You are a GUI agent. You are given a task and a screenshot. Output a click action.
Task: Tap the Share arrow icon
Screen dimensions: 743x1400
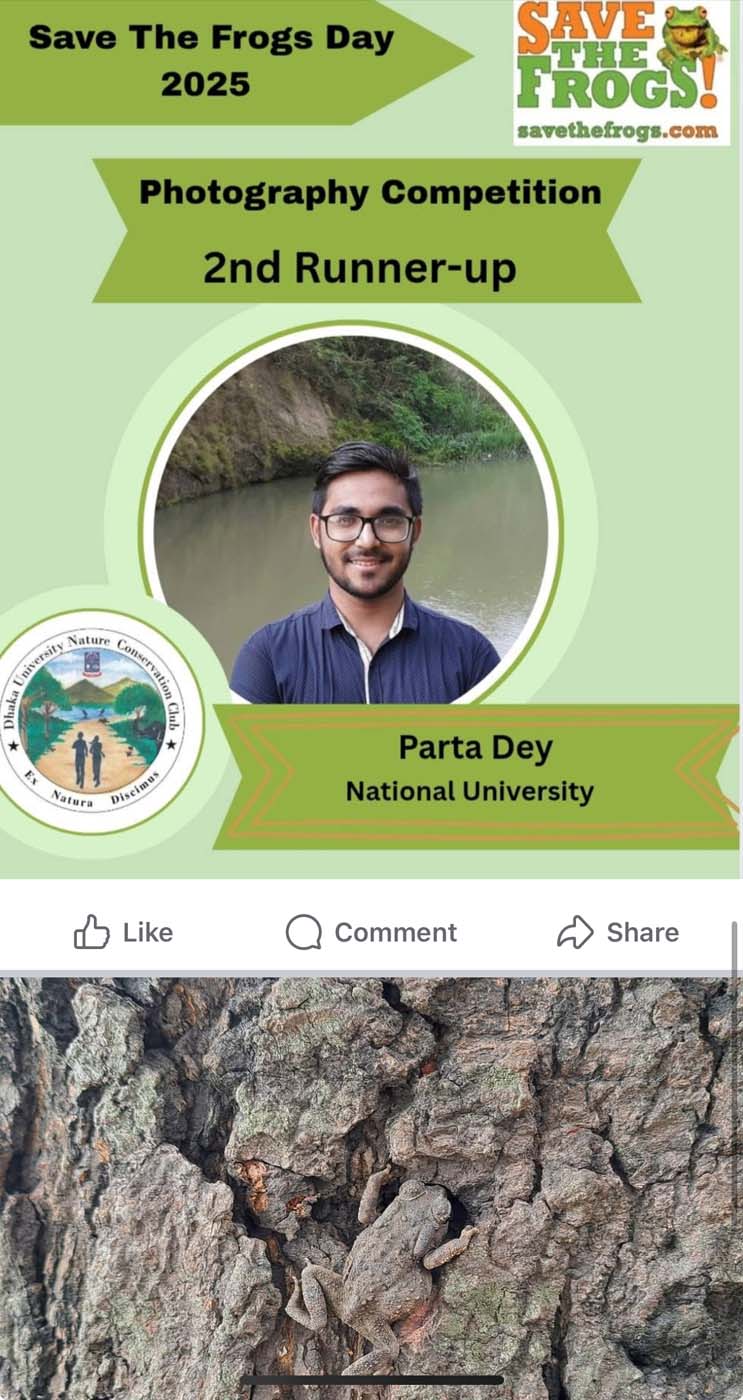tap(575, 932)
